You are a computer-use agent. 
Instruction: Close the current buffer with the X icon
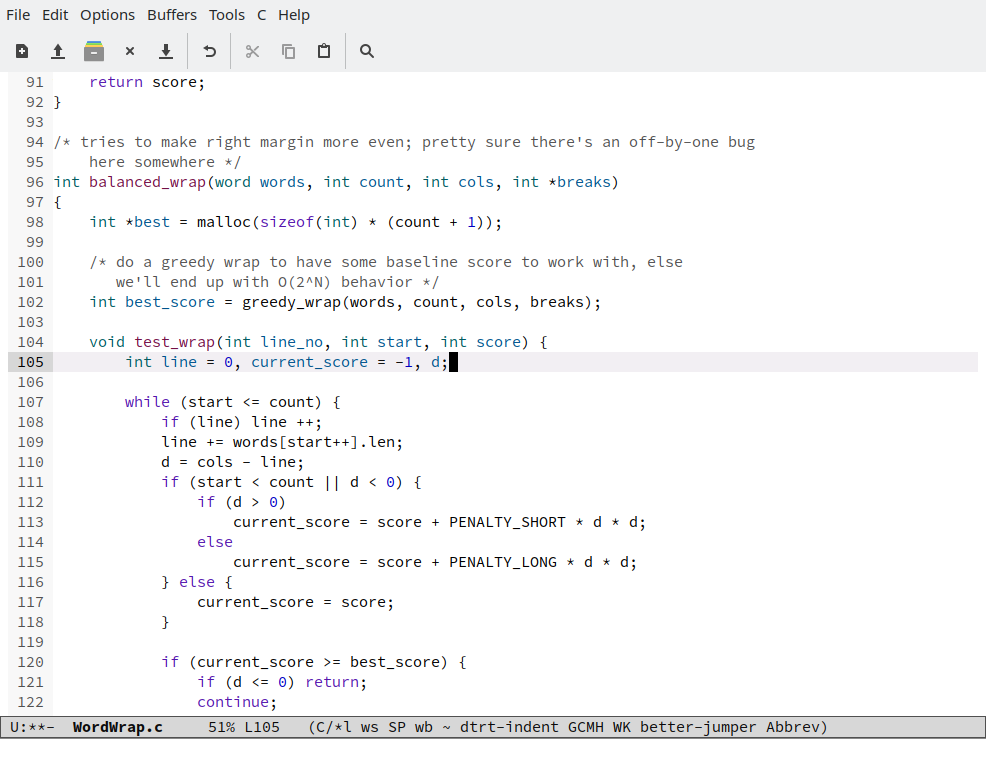coord(130,51)
